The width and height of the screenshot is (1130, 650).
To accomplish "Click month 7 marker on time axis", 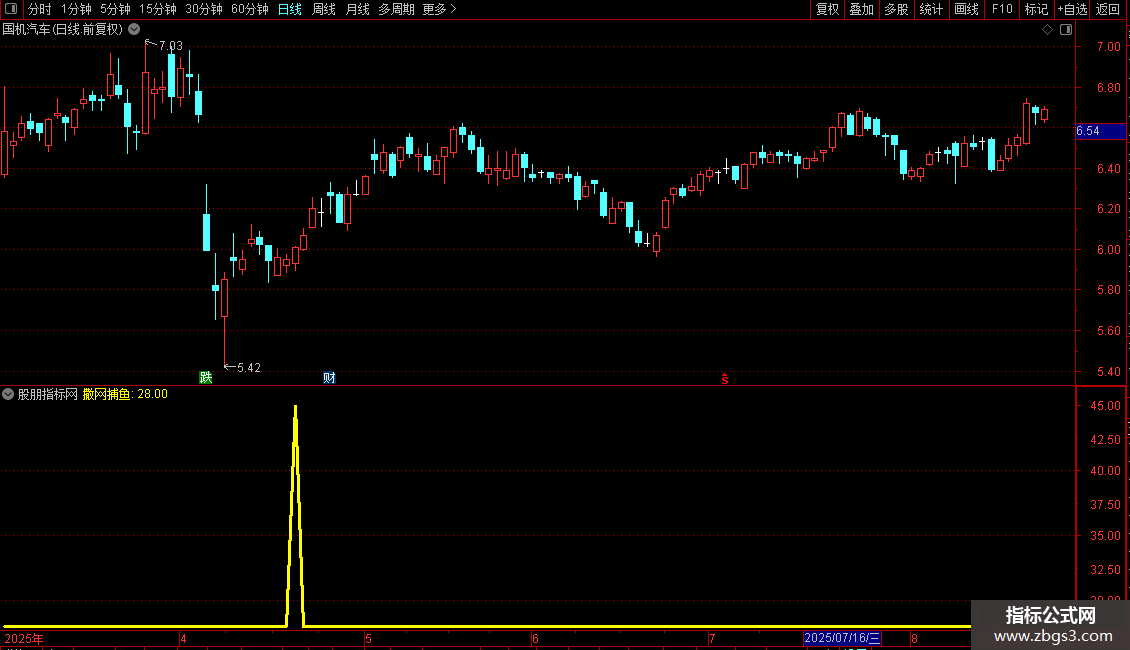I will (x=712, y=638).
